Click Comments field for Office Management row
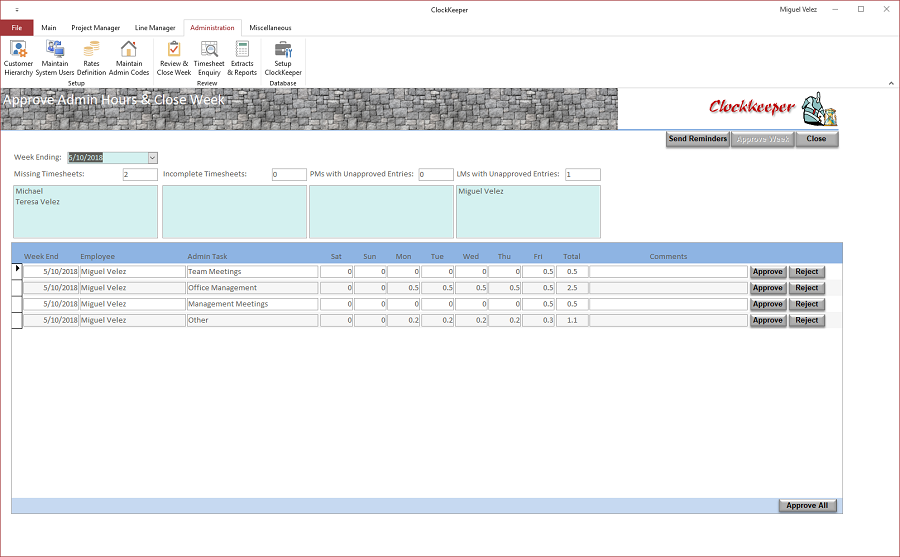Image resolution: width=900 pixels, height=557 pixels. [669, 288]
